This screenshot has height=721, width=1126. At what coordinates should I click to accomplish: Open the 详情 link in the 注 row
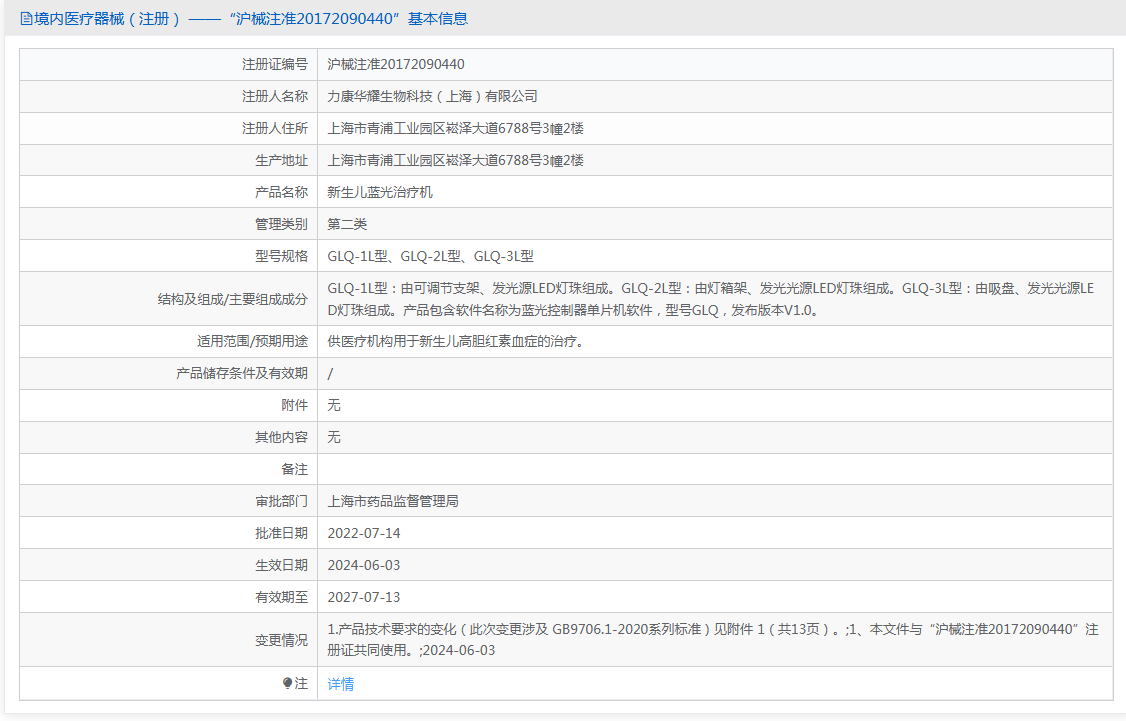pos(340,684)
